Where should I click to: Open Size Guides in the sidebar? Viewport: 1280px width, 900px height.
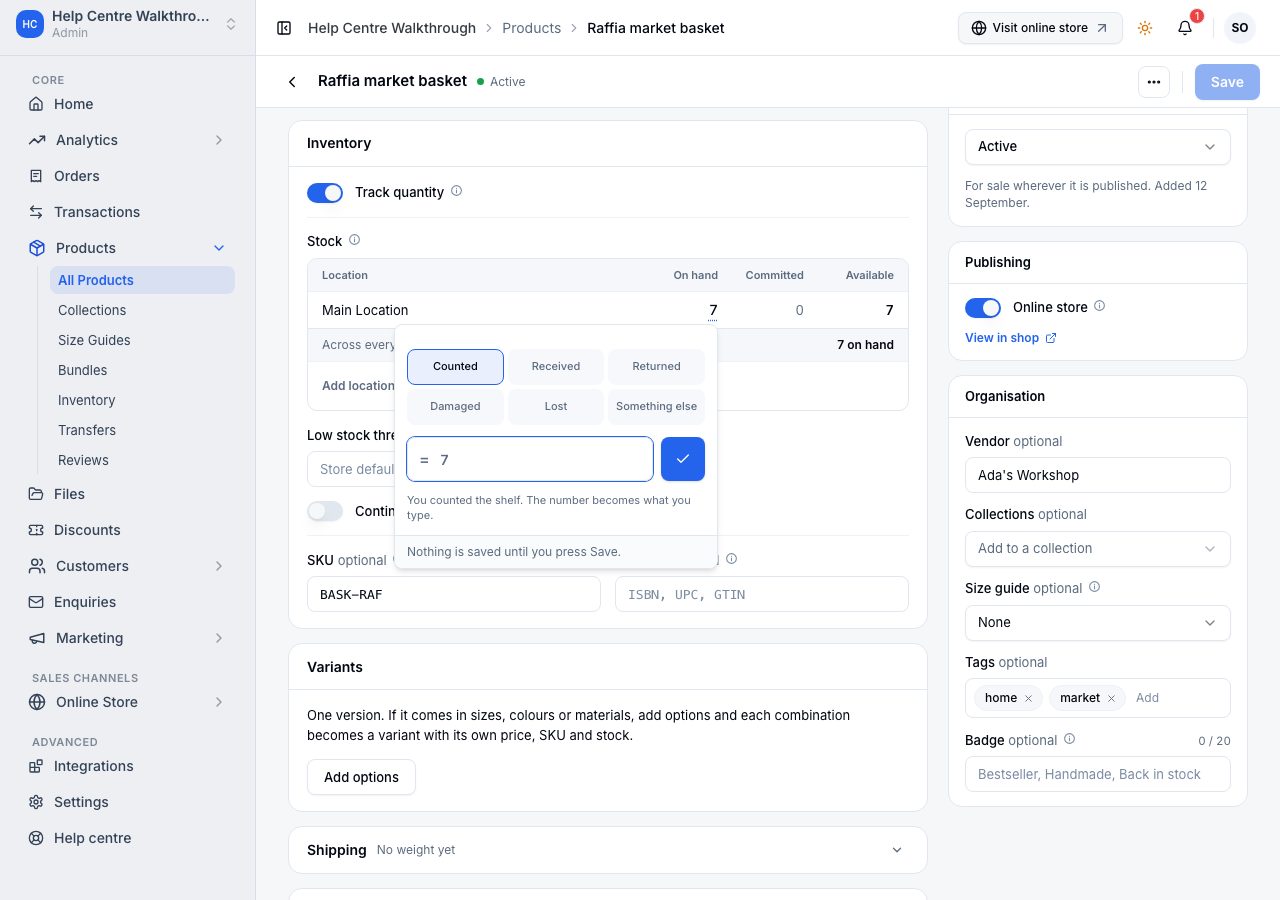(x=142, y=340)
